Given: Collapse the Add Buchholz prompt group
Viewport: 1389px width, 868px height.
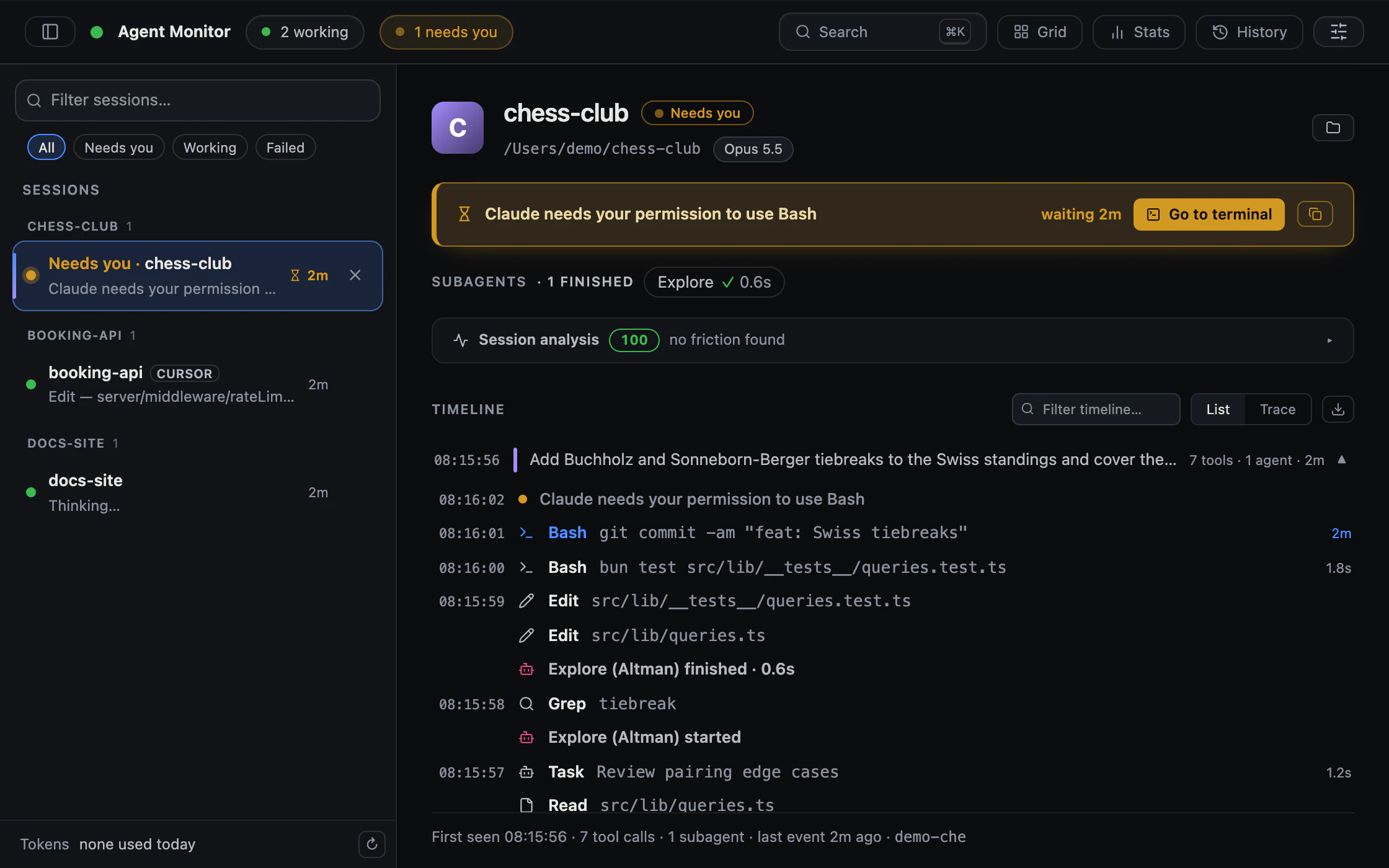Looking at the screenshot, I should (x=1342, y=459).
